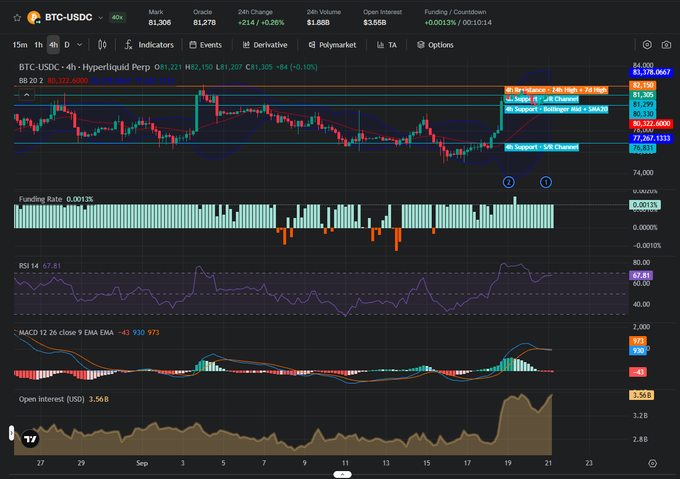
Task: Click the BB 20 2 indicator legend
Action: [31, 81]
